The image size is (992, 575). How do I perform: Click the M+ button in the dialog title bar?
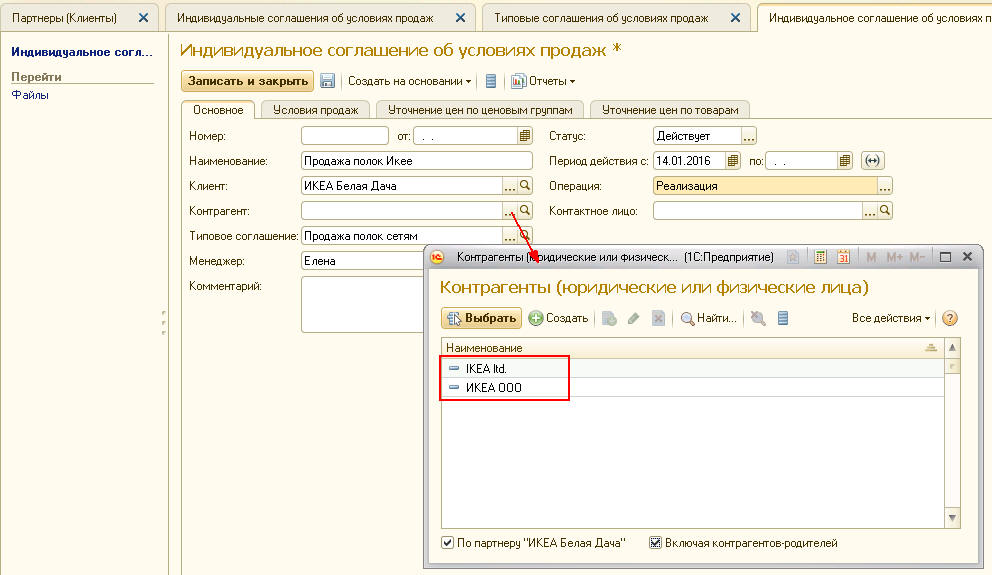coord(895,257)
